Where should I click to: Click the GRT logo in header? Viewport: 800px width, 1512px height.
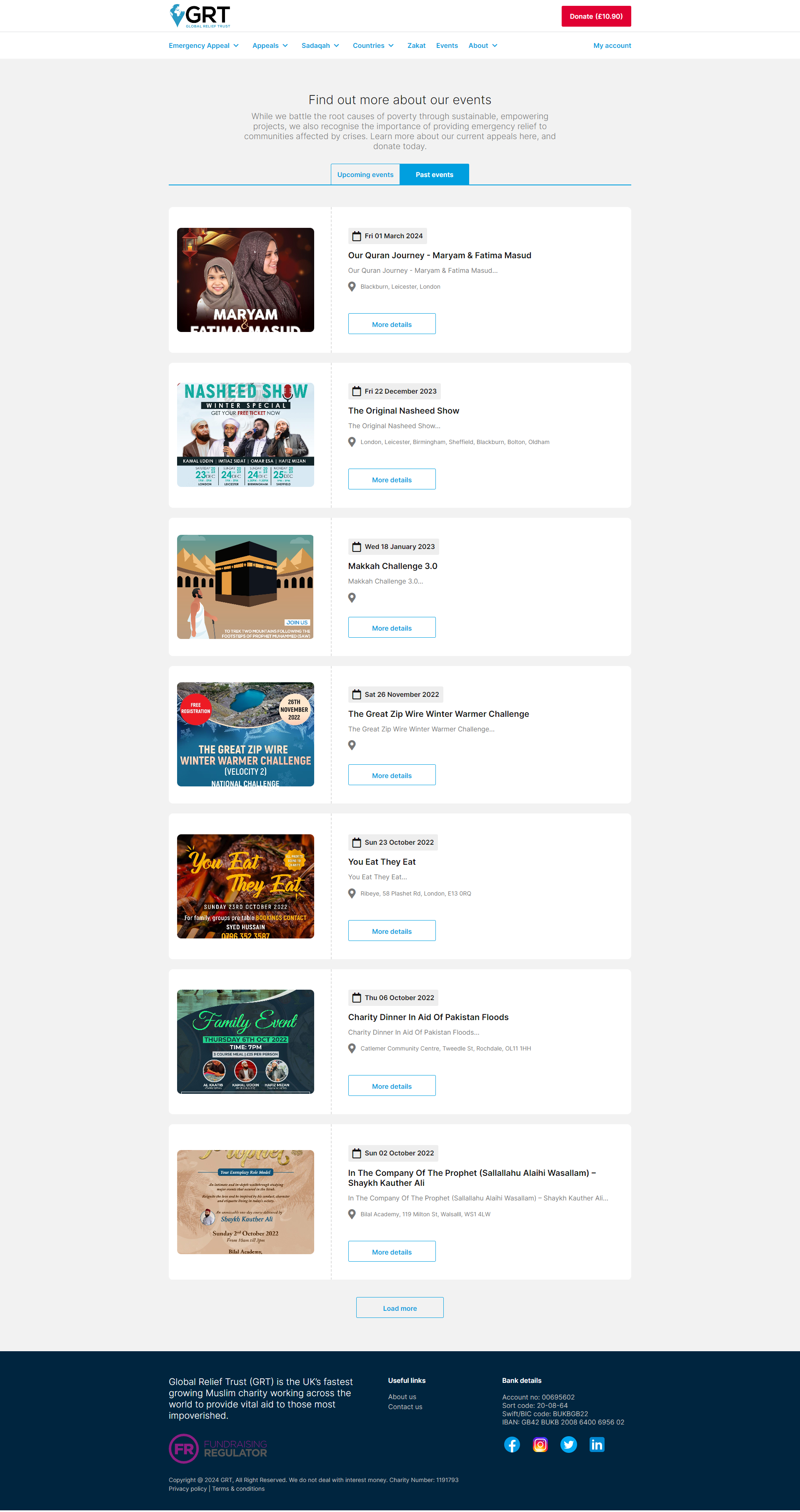tap(200, 16)
